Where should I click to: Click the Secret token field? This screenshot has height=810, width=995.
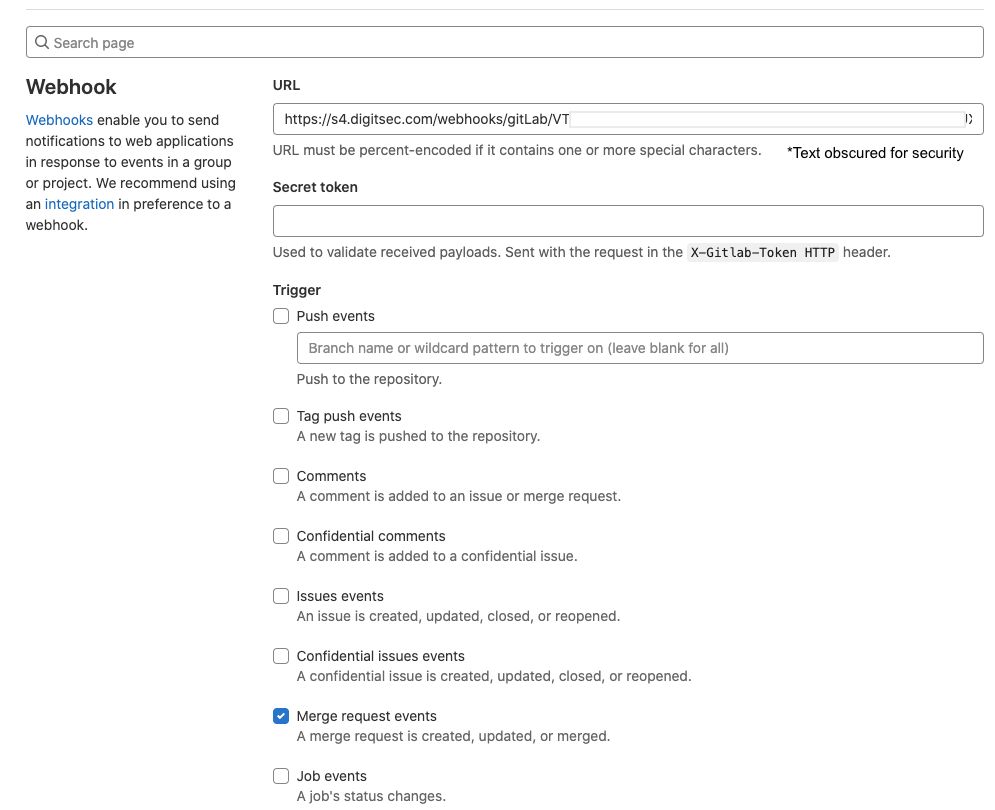point(627,220)
